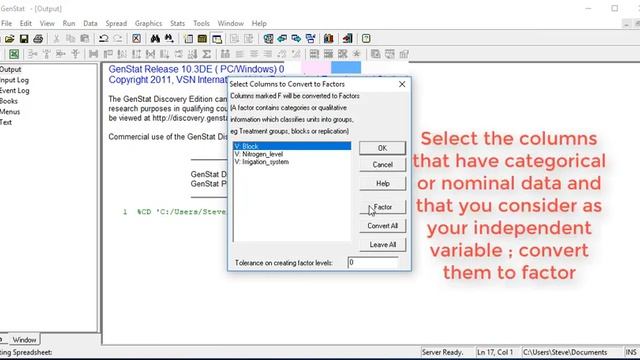Open the Spread menu
Viewport: 640px width, 360px height.
[x=116, y=23]
